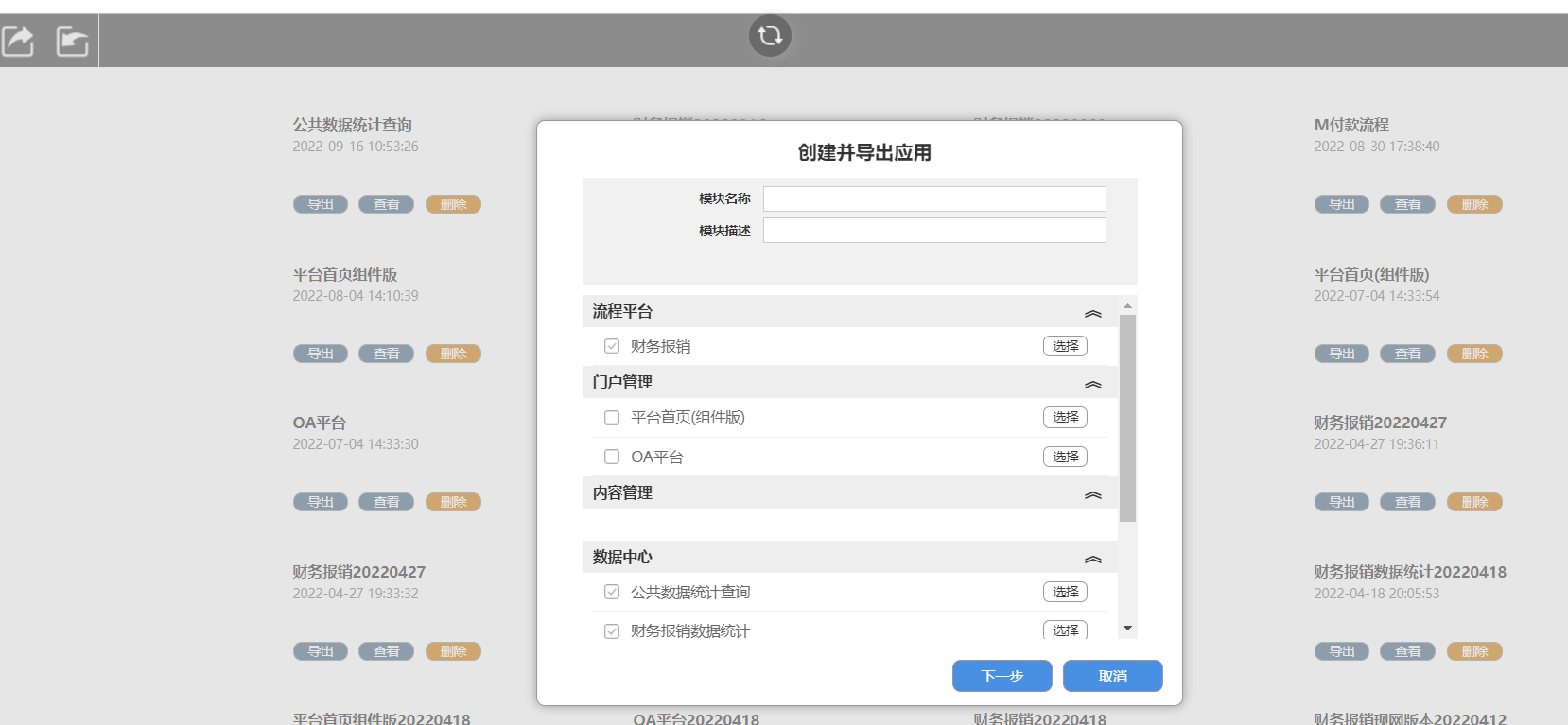This screenshot has height=725, width=1568.
Task: Click 查看 on the background OA平台 card
Action: point(387,502)
